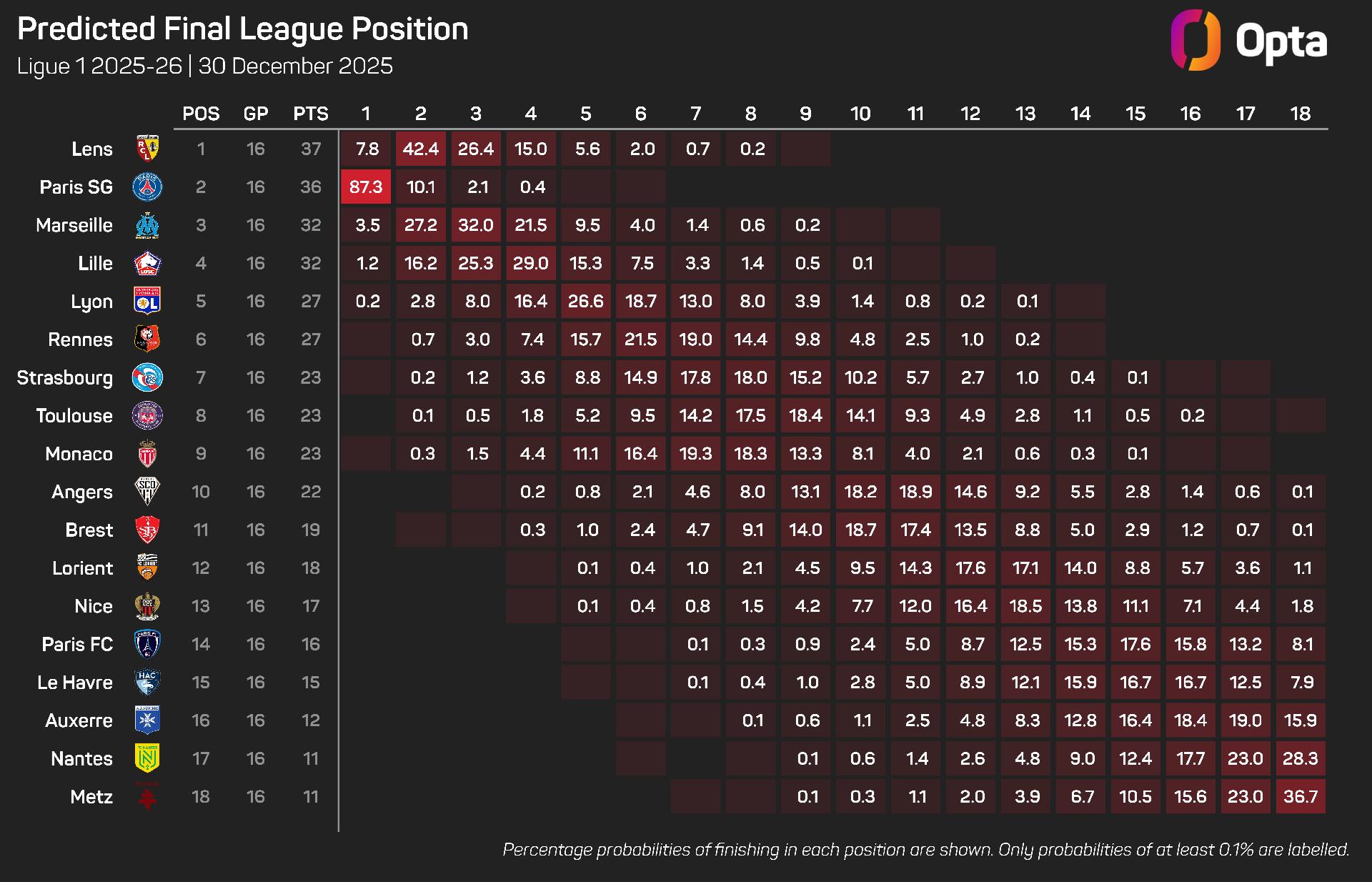1372x882 pixels.
Task: Click the position 18 column header
Action: (1301, 114)
